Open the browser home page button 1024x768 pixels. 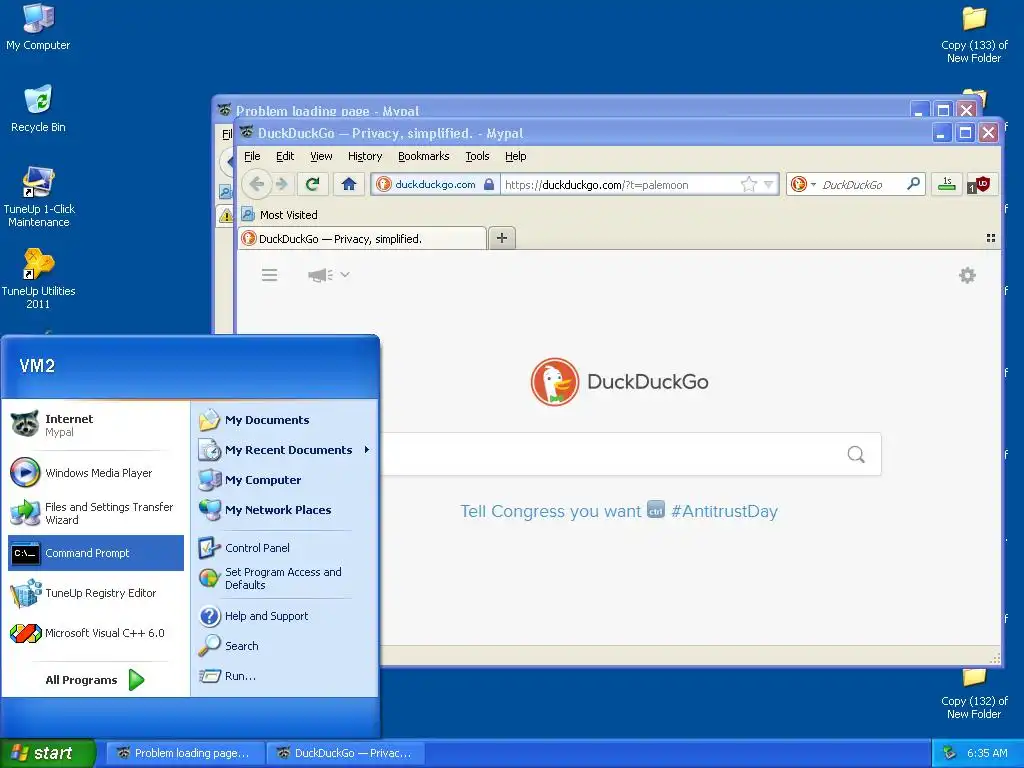(x=349, y=184)
